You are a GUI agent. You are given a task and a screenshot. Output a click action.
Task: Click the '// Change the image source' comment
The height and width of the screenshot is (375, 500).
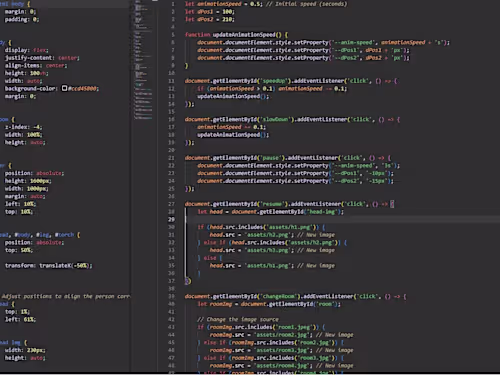(238, 319)
